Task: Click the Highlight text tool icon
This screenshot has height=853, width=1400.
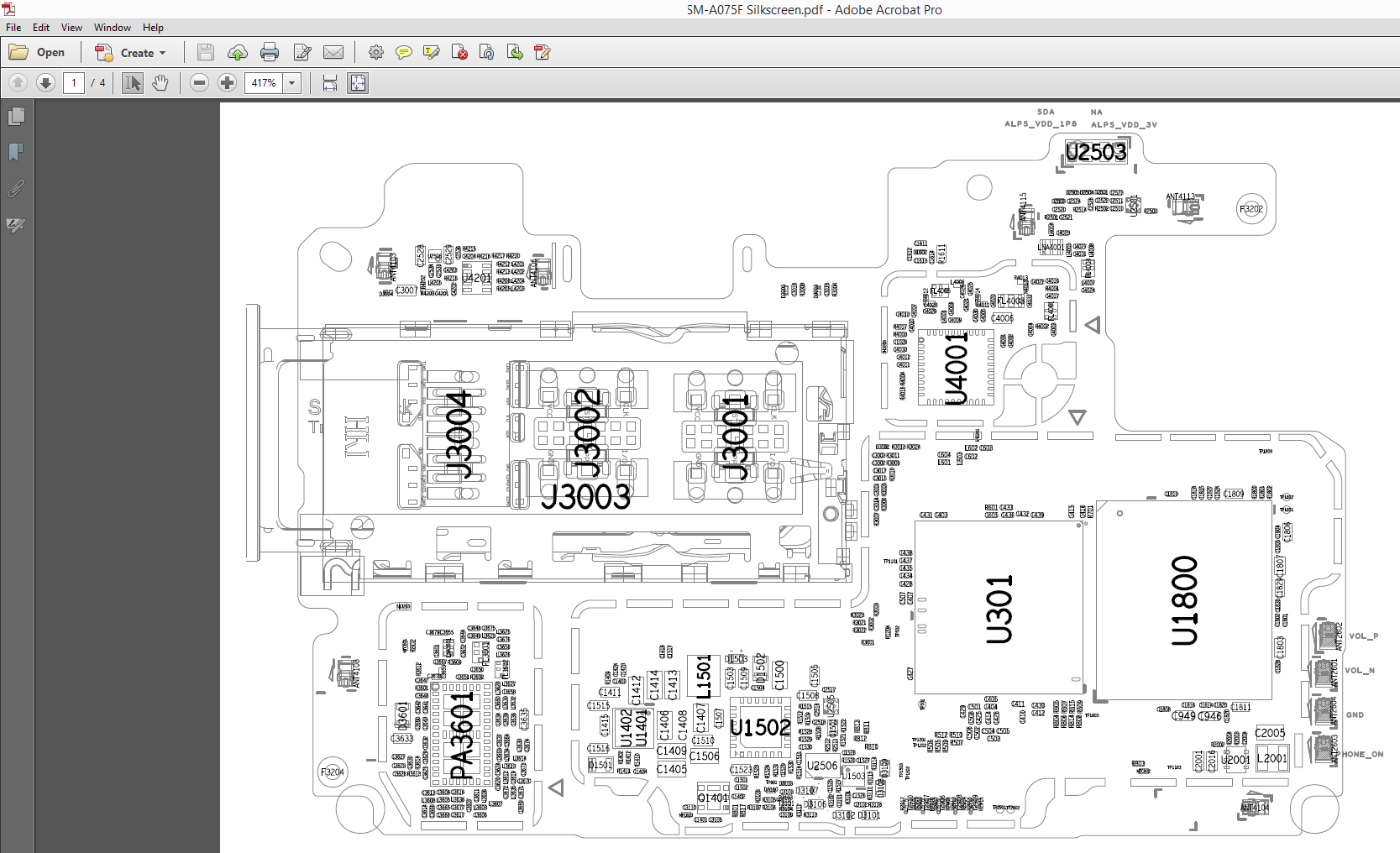Action: [432, 53]
